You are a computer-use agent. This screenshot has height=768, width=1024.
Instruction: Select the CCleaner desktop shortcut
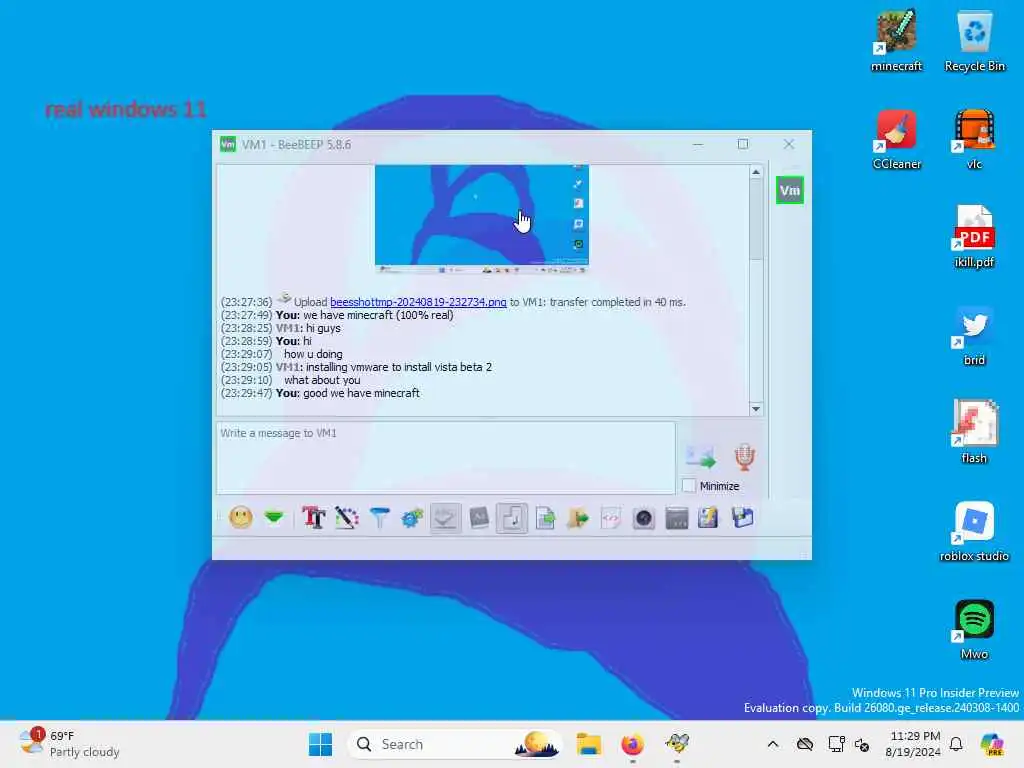pyautogui.click(x=896, y=139)
